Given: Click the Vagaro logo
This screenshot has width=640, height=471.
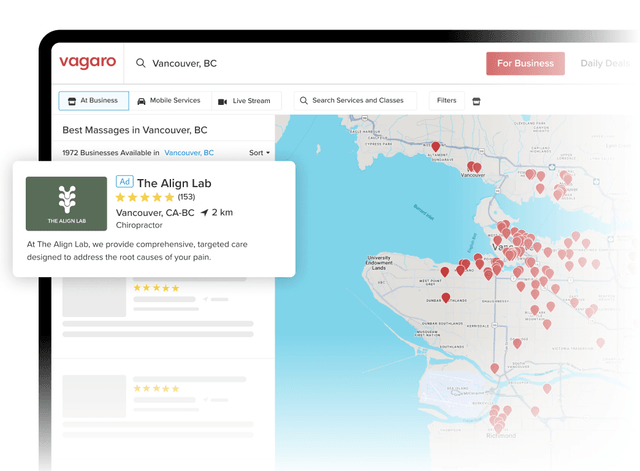Looking at the screenshot, I should click(88, 62).
